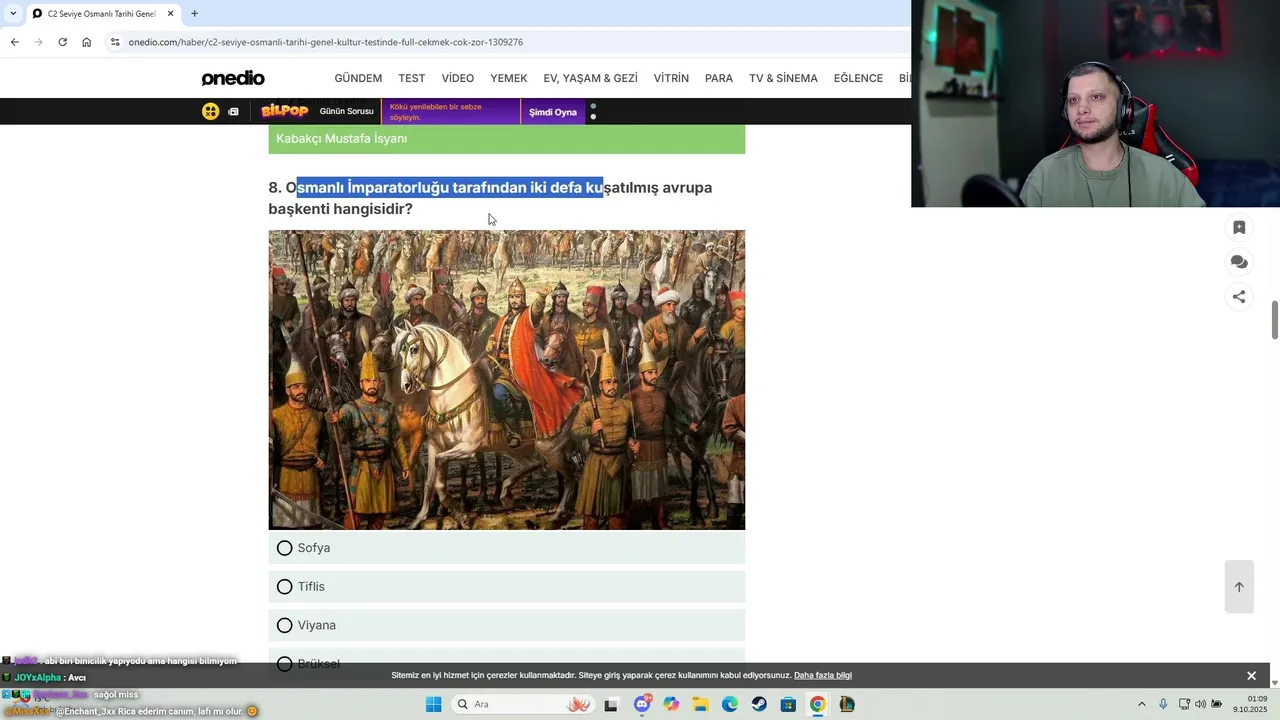Reload the onedio page
This screenshot has height=720, width=1280.
(x=62, y=42)
